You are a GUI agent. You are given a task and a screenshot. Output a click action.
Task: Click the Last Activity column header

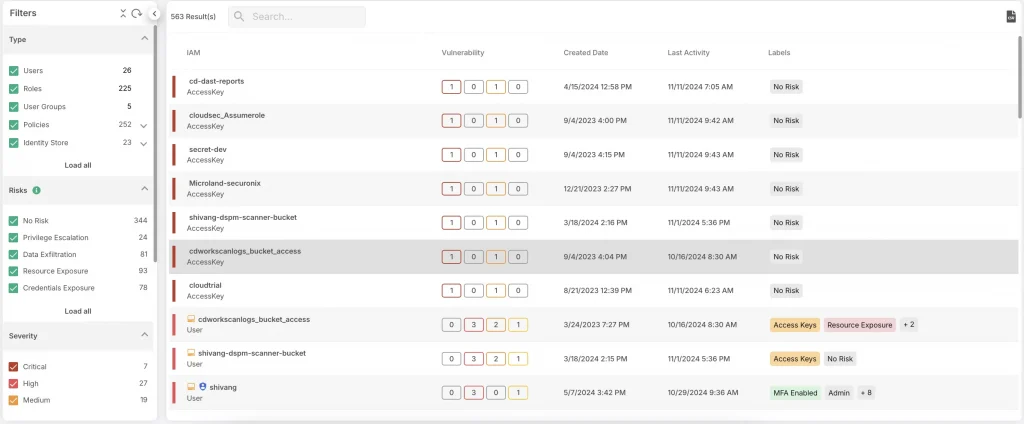[689, 52]
